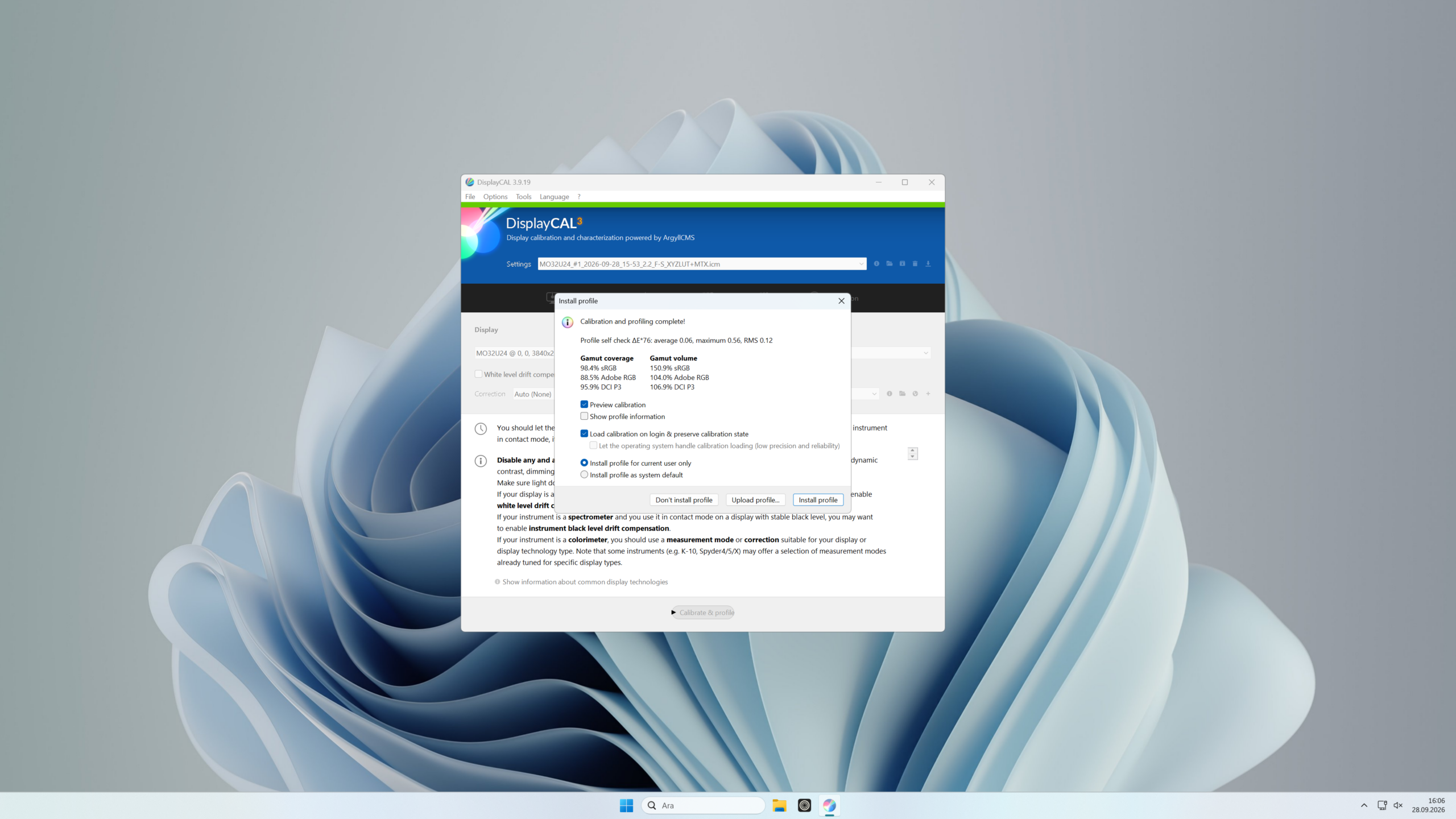Click the settings profile information icon
The width and height of the screenshot is (1456, 819).
(876, 263)
